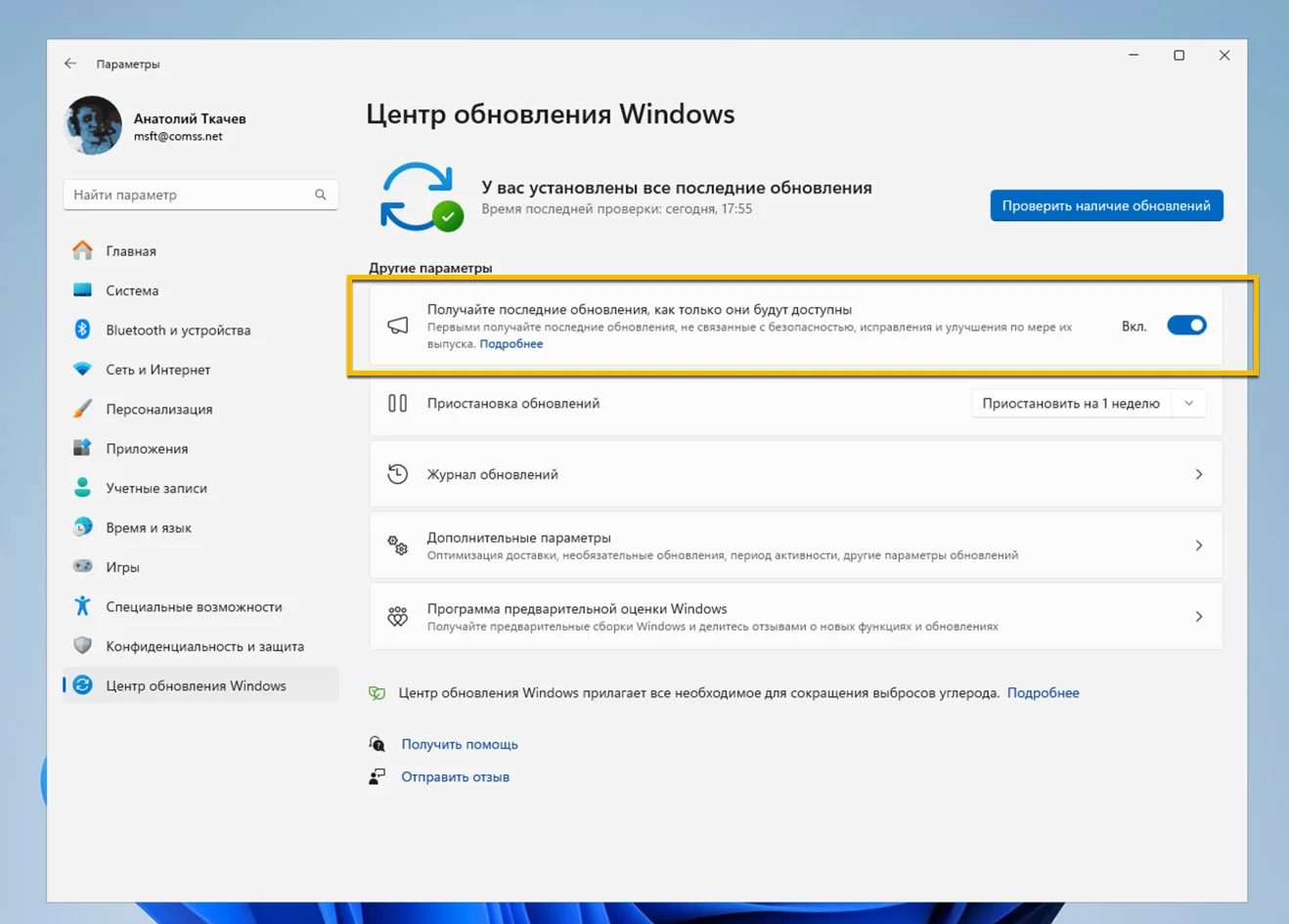Maximize the Параметры window

click(1178, 56)
